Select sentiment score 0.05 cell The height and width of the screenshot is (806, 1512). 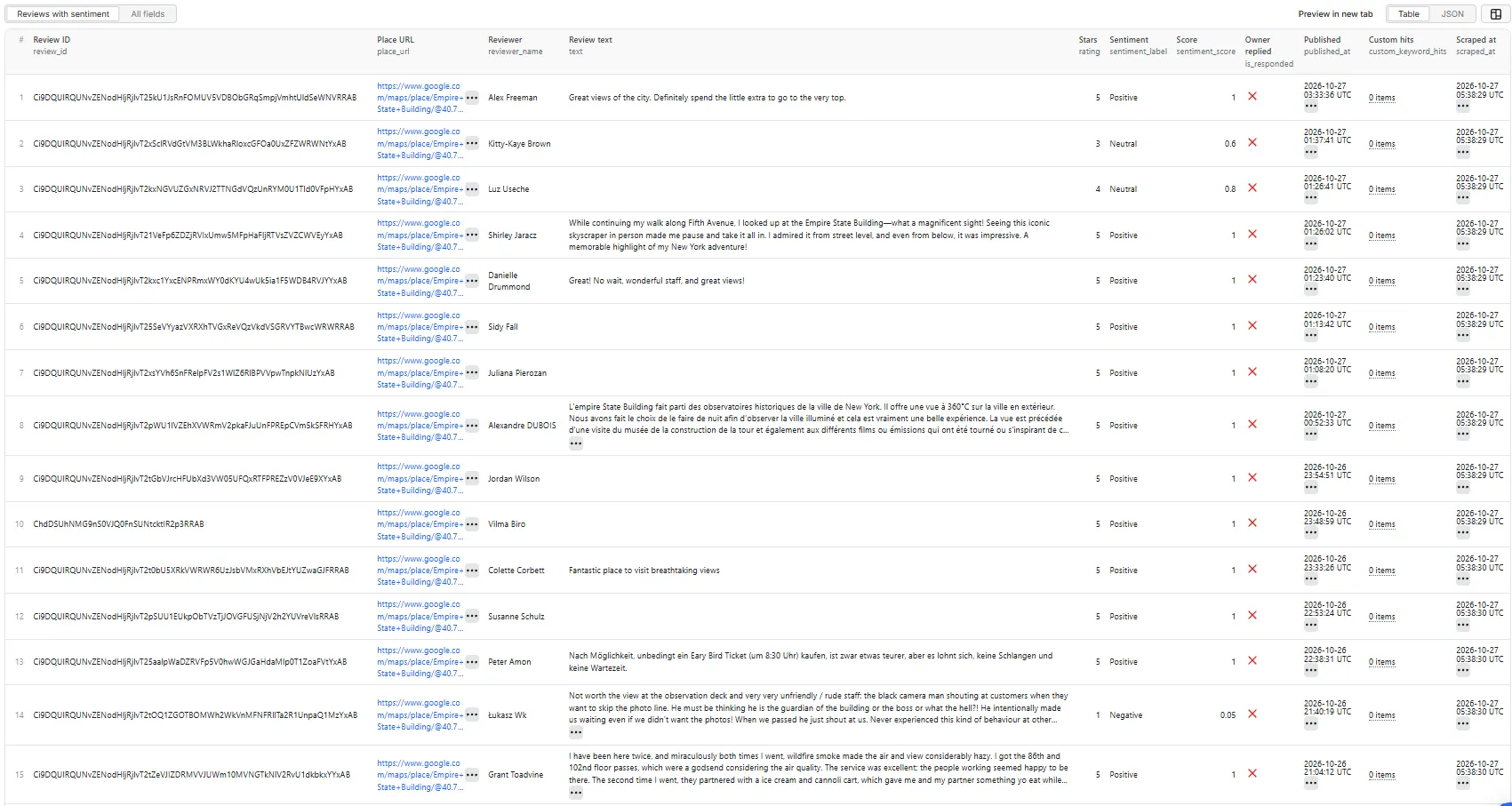point(1228,715)
